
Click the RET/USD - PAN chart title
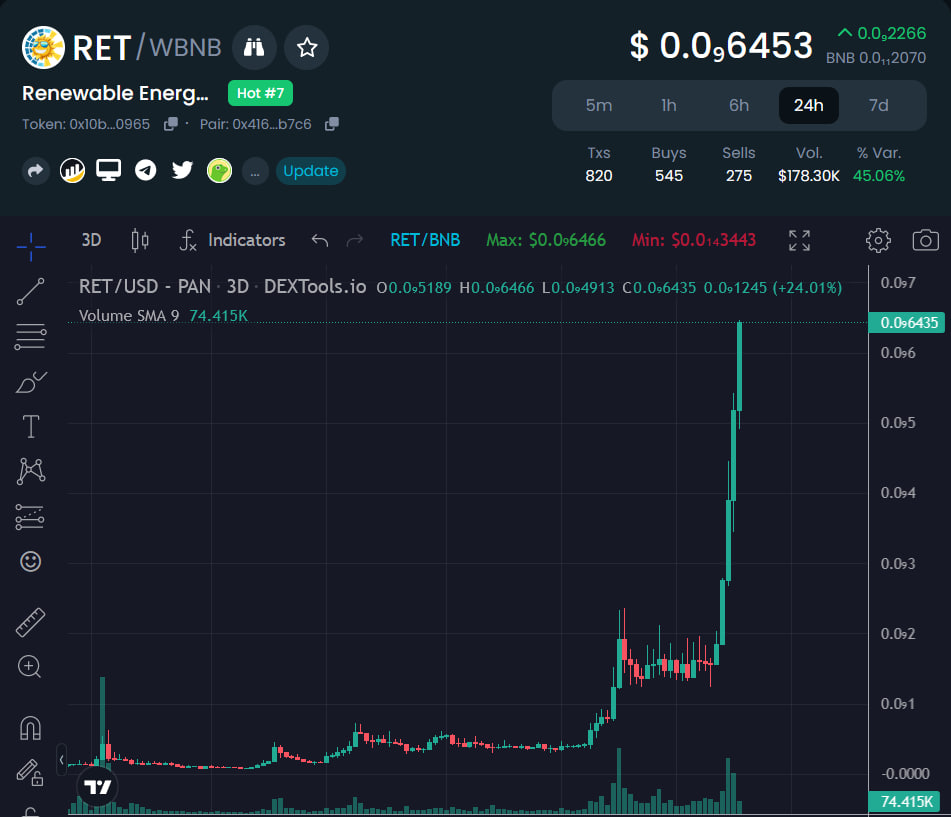(145, 286)
